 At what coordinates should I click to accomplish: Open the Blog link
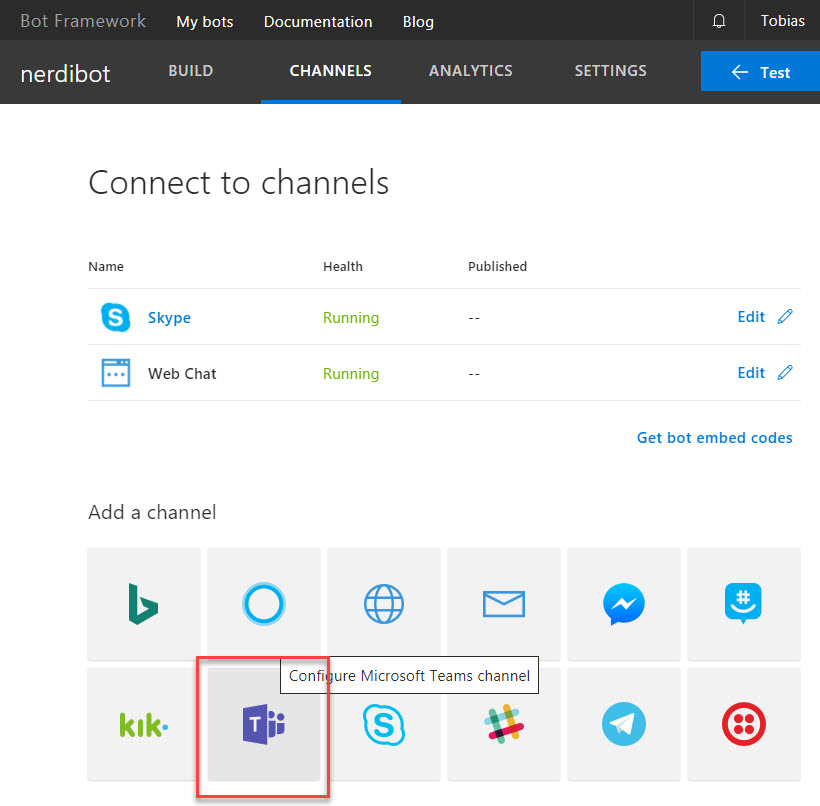tap(418, 21)
